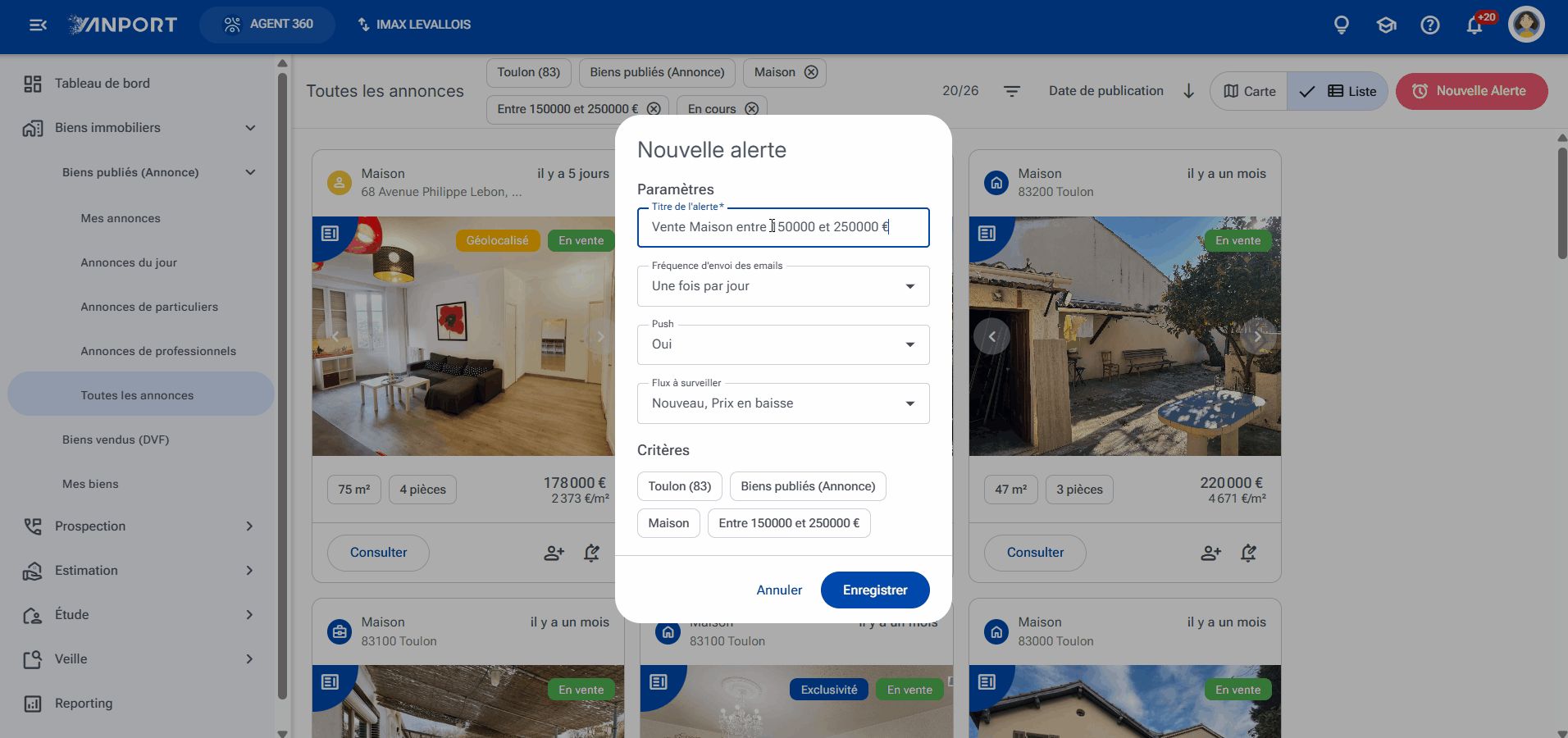Click the AGENT 360 button
Screen dimensions: 1568x738
pyautogui.click(x=267, y=25)
